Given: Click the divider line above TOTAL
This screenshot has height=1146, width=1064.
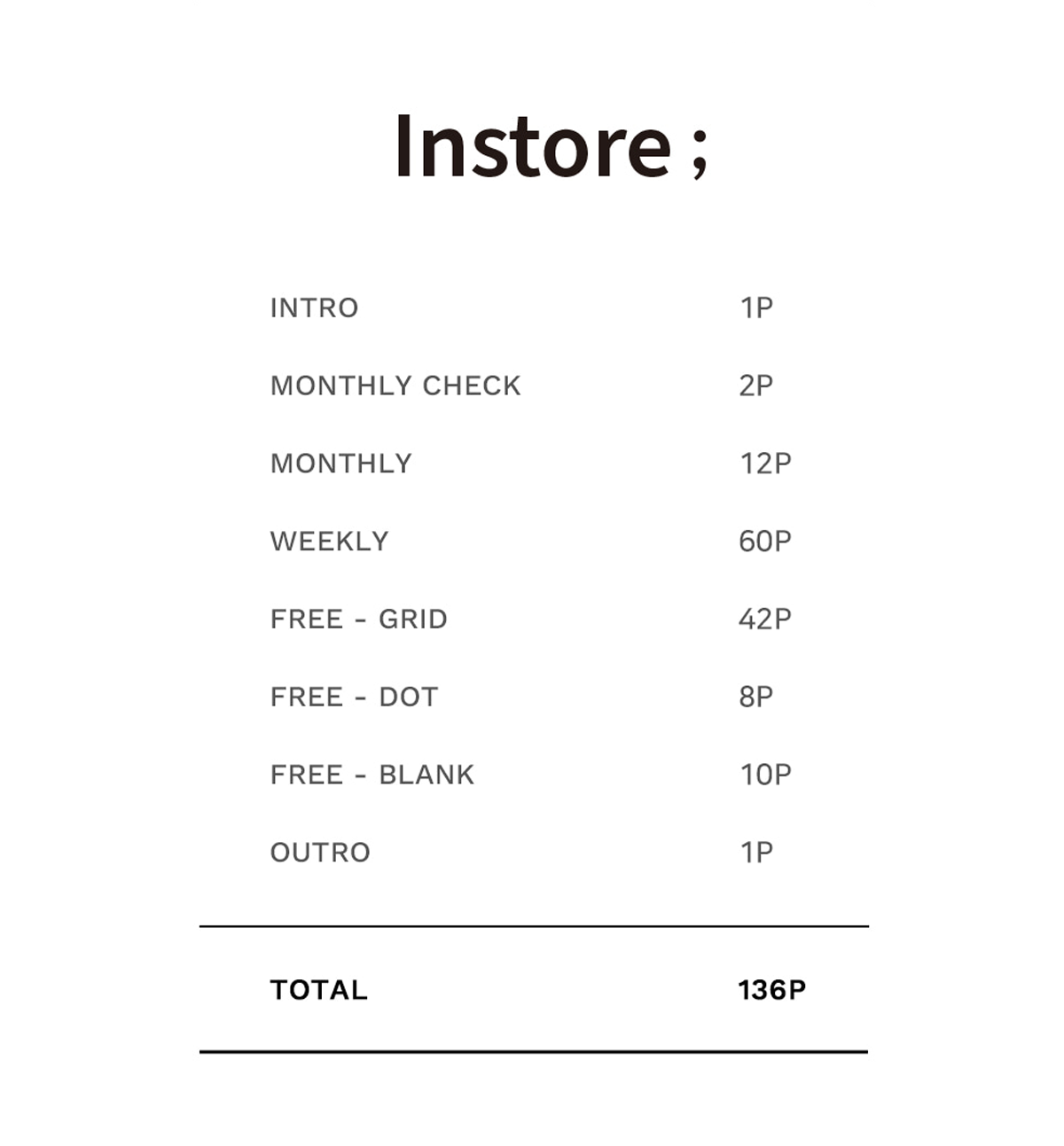Looking at the screenshot, I should (x=534, y=926).
